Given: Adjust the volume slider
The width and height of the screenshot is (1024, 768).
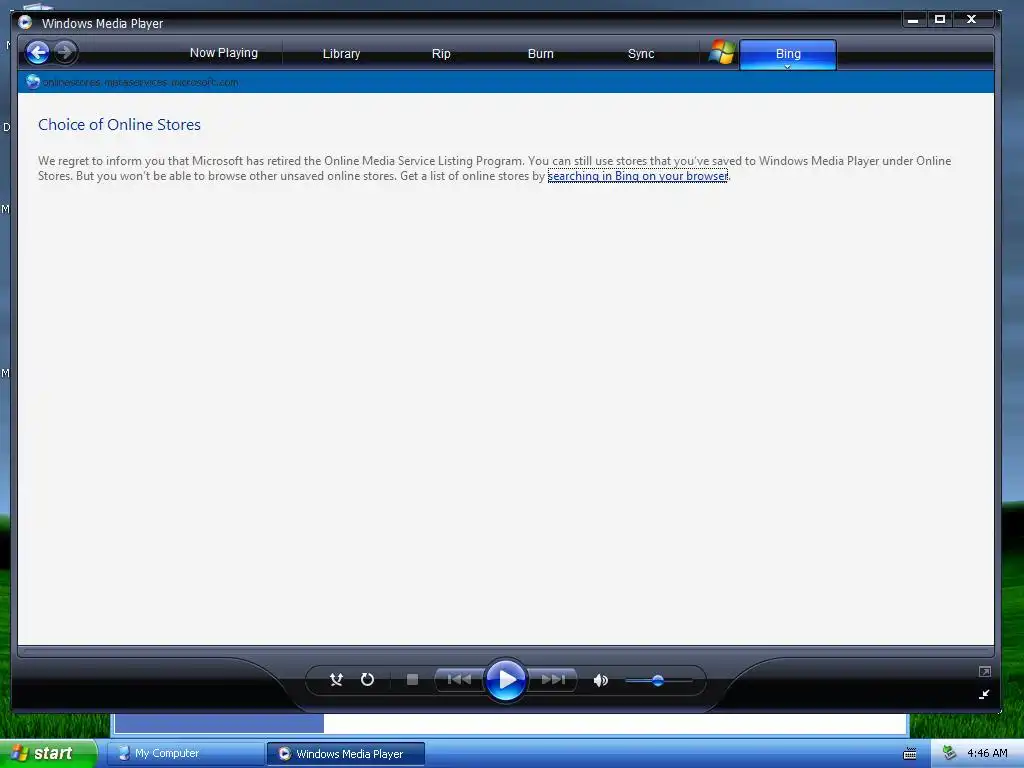Looking at the screenshot, I should [x=658, y=680].
